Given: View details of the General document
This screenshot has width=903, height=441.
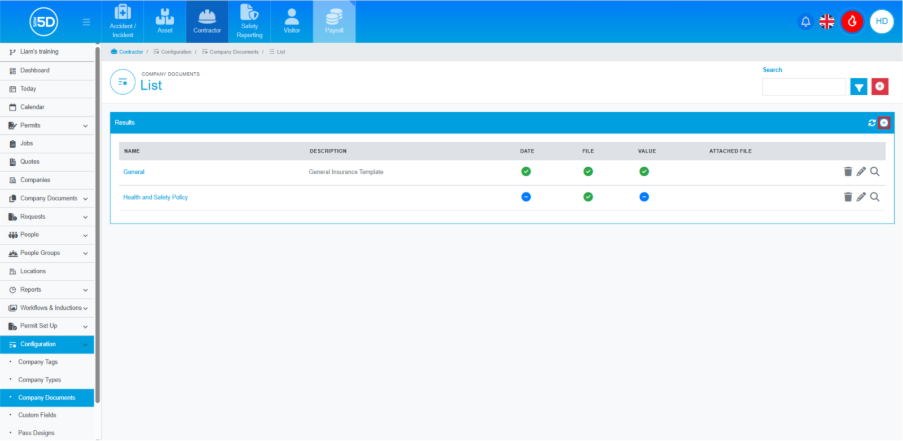Looking at the screenshot, I should pyautogui.click(x=875, y=172).
